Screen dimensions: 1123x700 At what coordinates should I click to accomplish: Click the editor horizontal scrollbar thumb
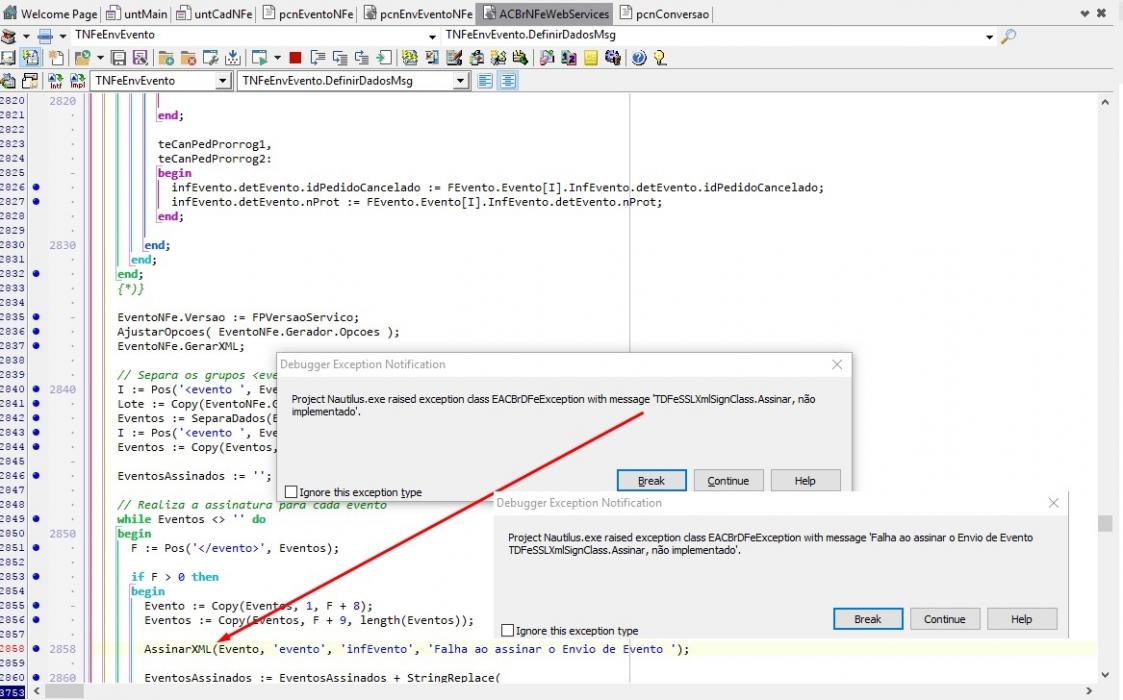point(65,691)
